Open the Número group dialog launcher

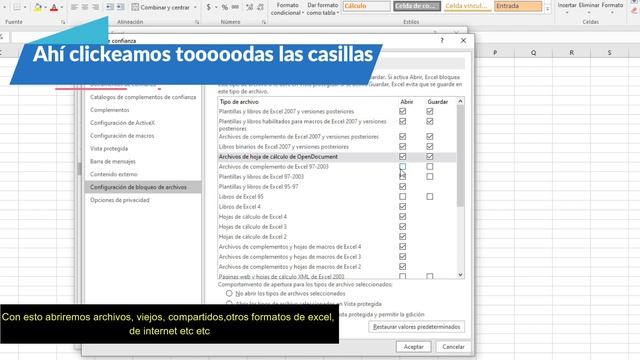click(x=264, y=22)
